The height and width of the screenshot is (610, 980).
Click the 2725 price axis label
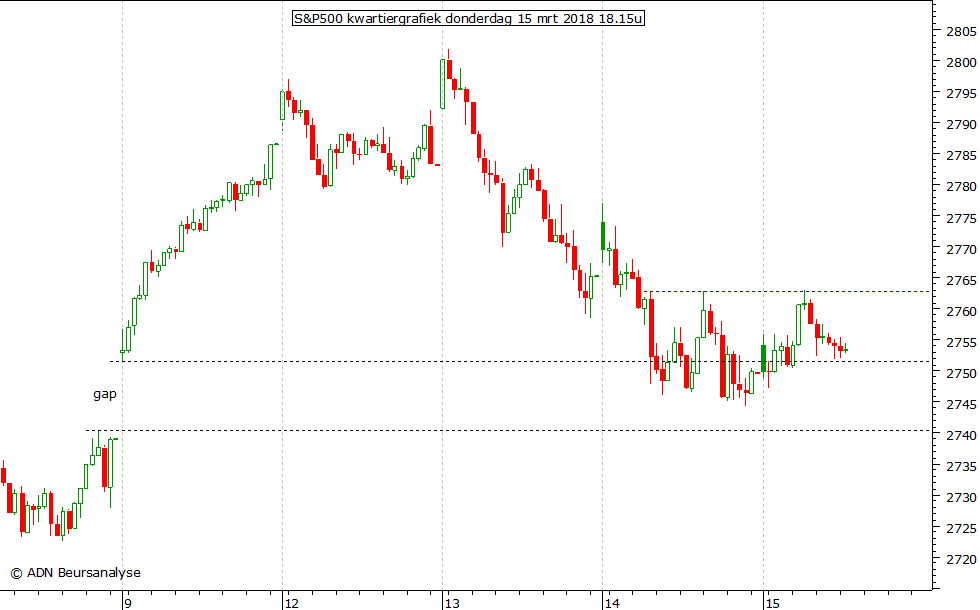[x=961, y=529]
